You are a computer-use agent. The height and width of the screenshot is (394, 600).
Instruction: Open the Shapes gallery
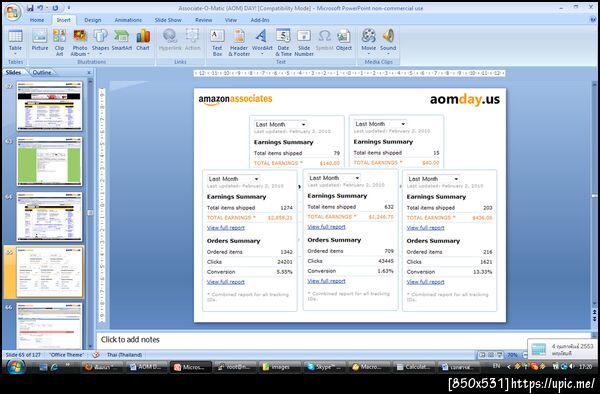pos(100,42)
